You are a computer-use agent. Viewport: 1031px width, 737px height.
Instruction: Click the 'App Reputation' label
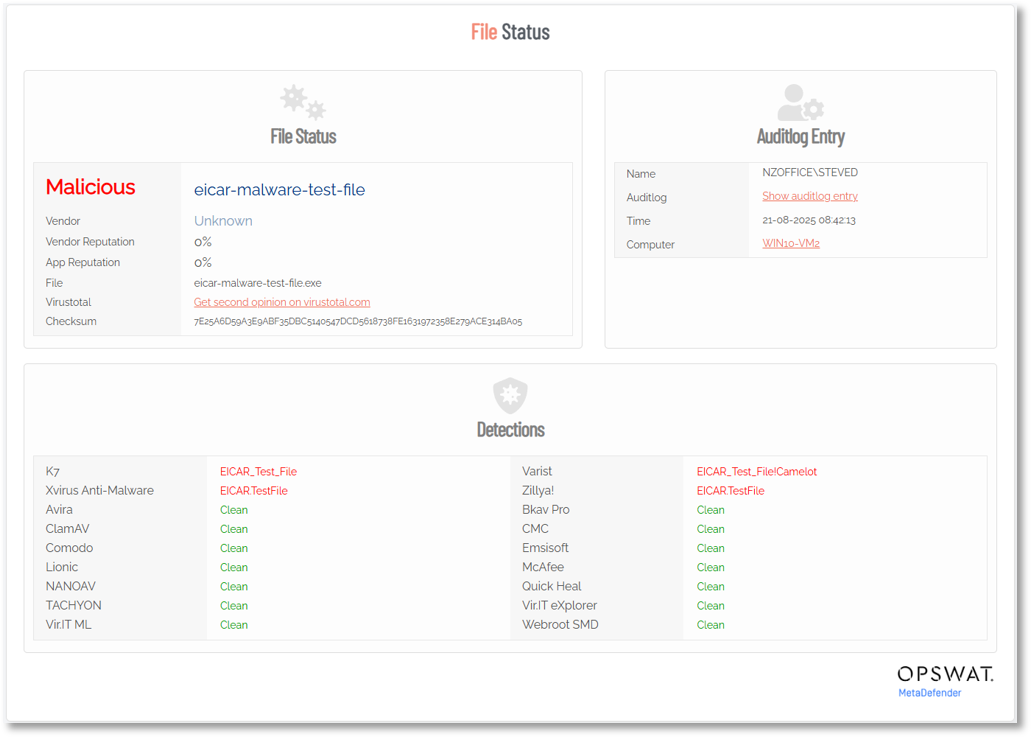[x=83, y=262]
